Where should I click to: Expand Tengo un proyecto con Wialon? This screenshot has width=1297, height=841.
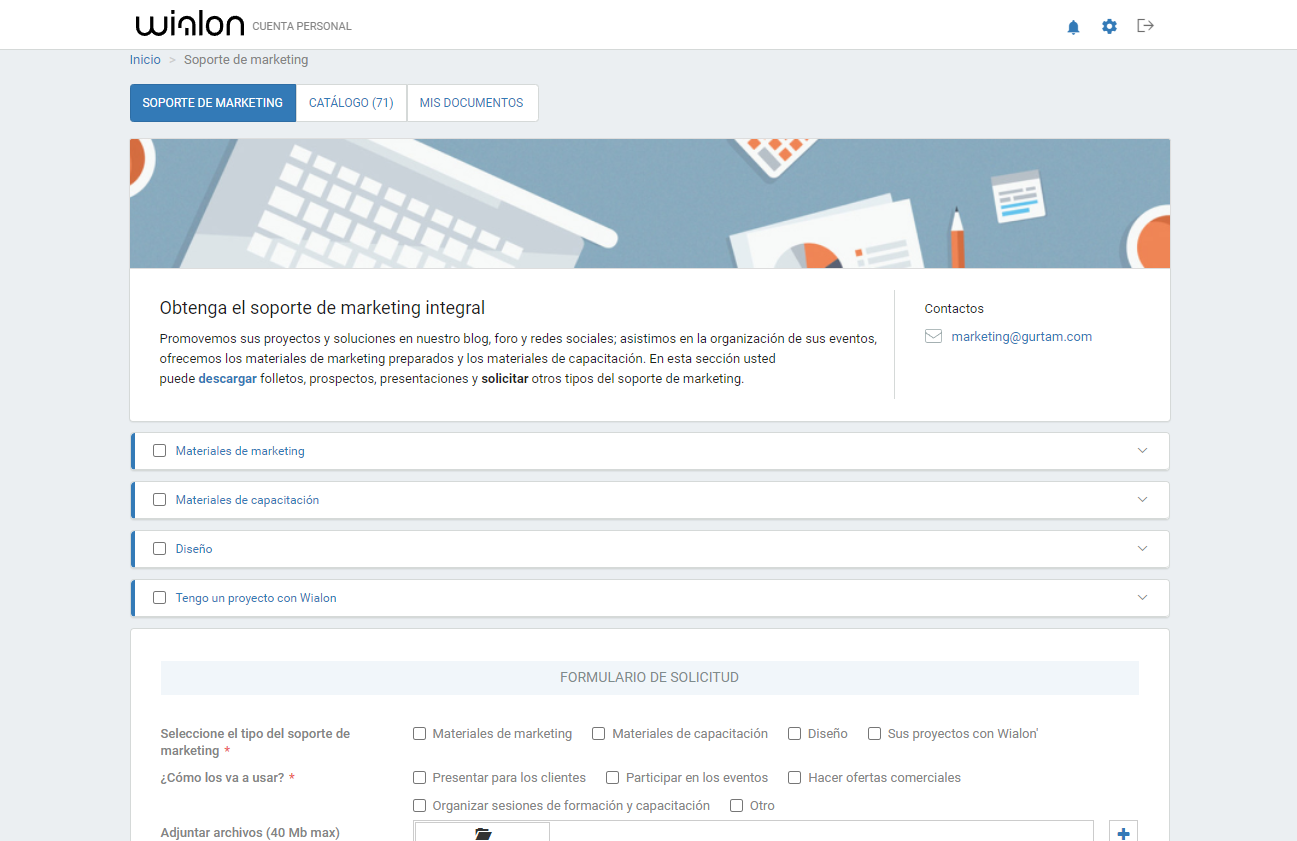pyautogui.click(x=1141, y=597)
